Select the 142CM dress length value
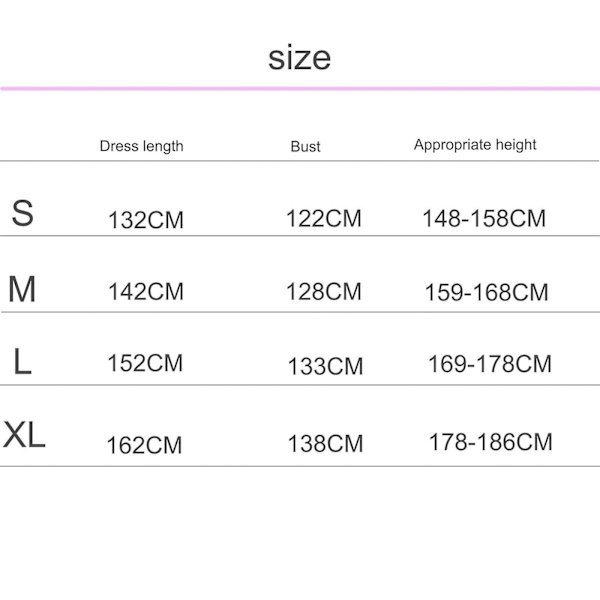The image size is (600, 600). click(146, 292)
